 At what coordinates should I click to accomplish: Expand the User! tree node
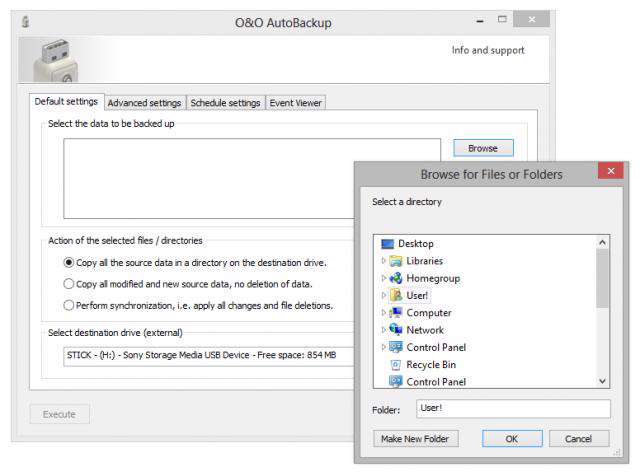click(383, 295)
